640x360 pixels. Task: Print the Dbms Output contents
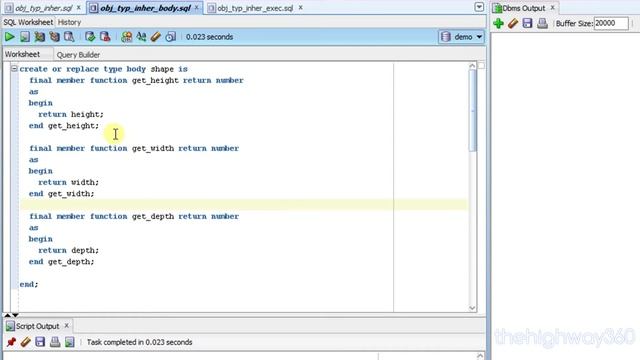point(542,23)
